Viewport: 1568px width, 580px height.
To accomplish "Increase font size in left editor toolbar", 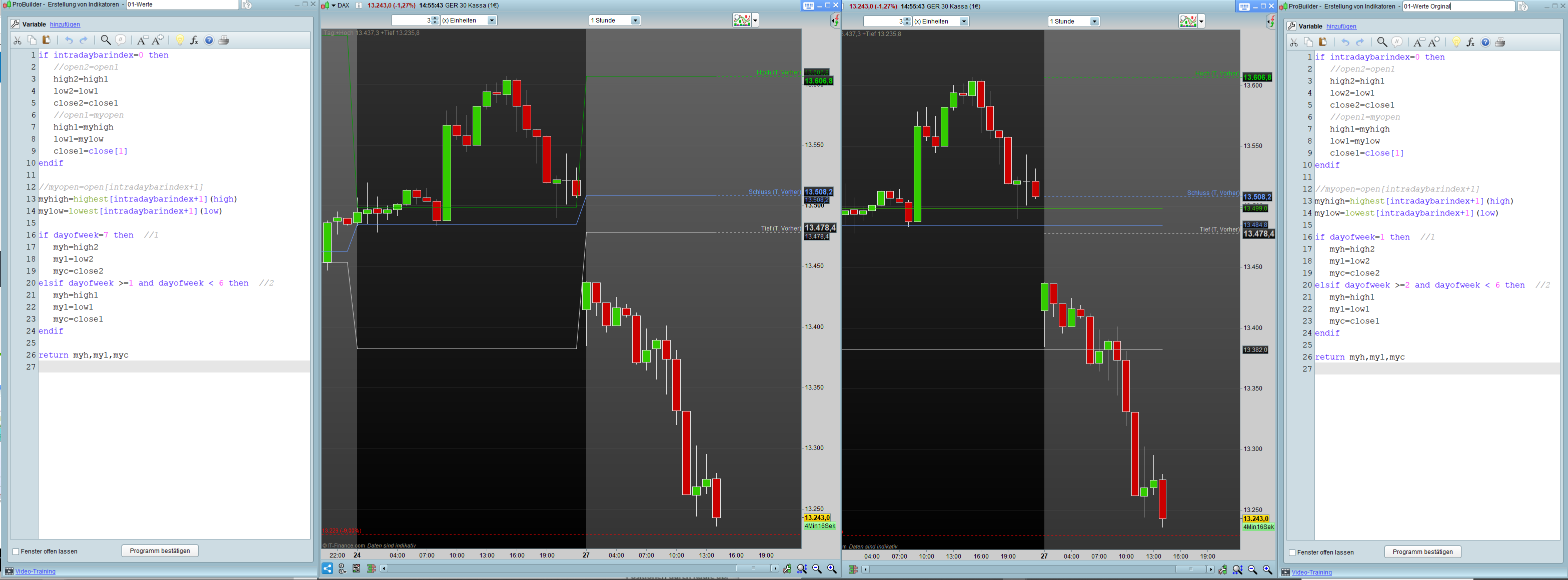I will point(158,40).
